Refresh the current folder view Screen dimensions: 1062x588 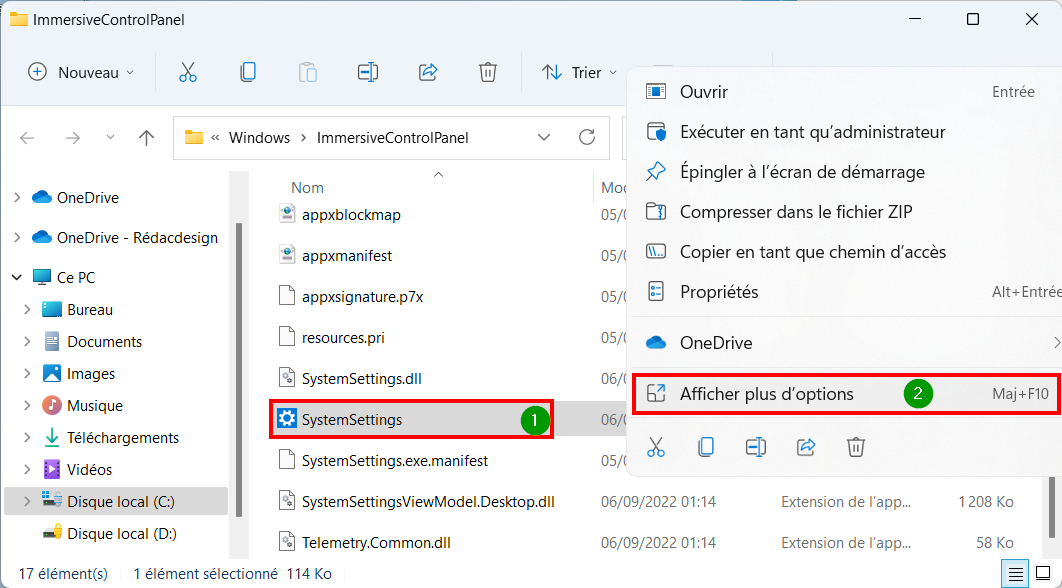tap(587, 138)
